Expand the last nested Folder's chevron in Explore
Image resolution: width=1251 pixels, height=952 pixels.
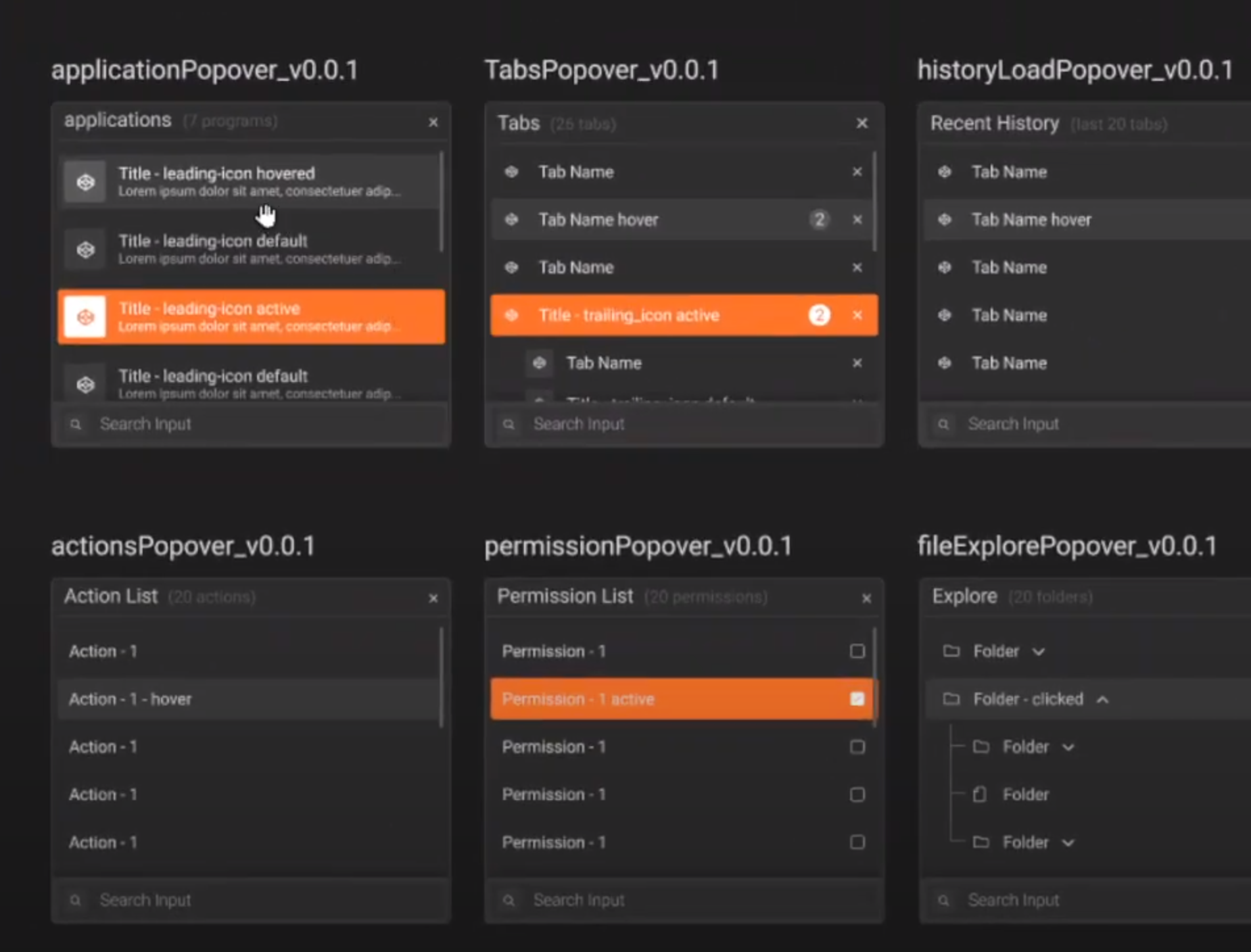point(1068,843)
